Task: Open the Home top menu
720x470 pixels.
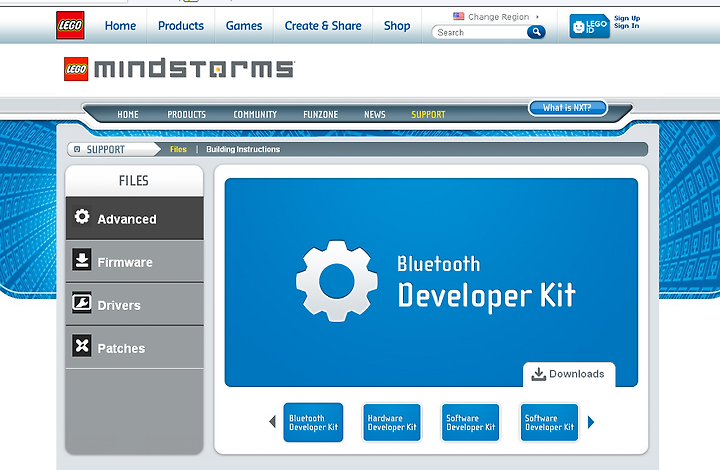Action: [x=120, y=26]
